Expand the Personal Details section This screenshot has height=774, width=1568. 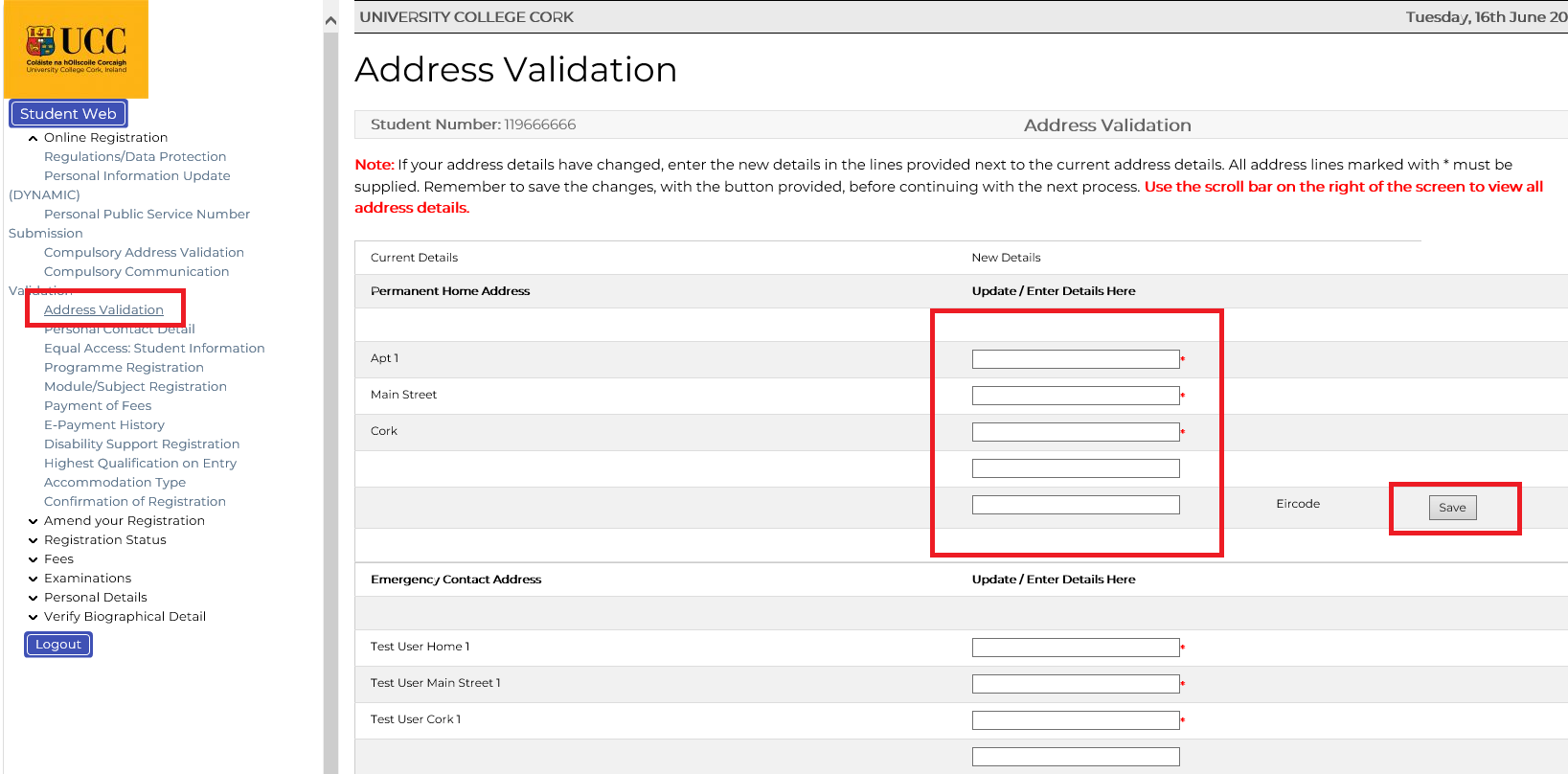coord(33,598)
